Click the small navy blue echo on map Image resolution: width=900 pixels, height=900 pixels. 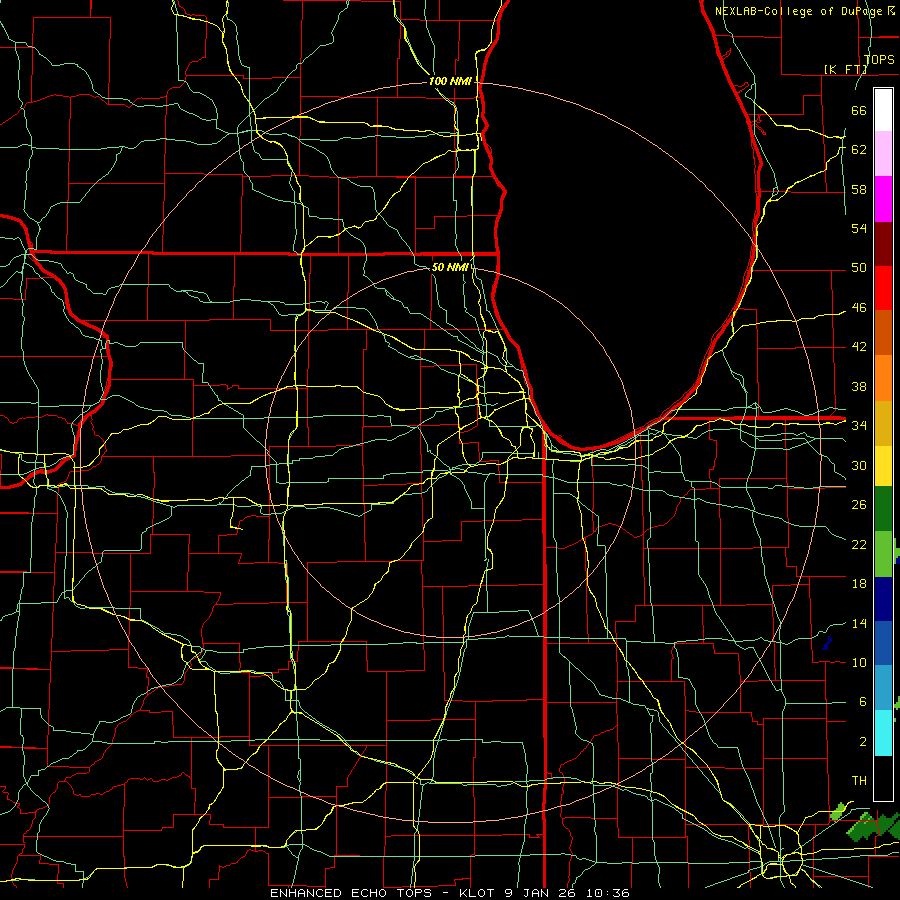[827, 643]
